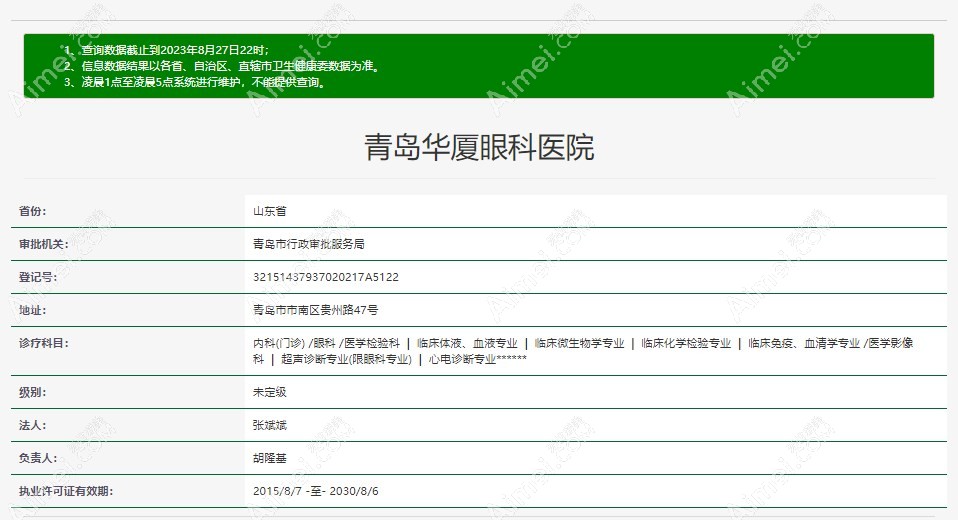Click the level value 未定级
Screen dimensions: 958x520
269,392
